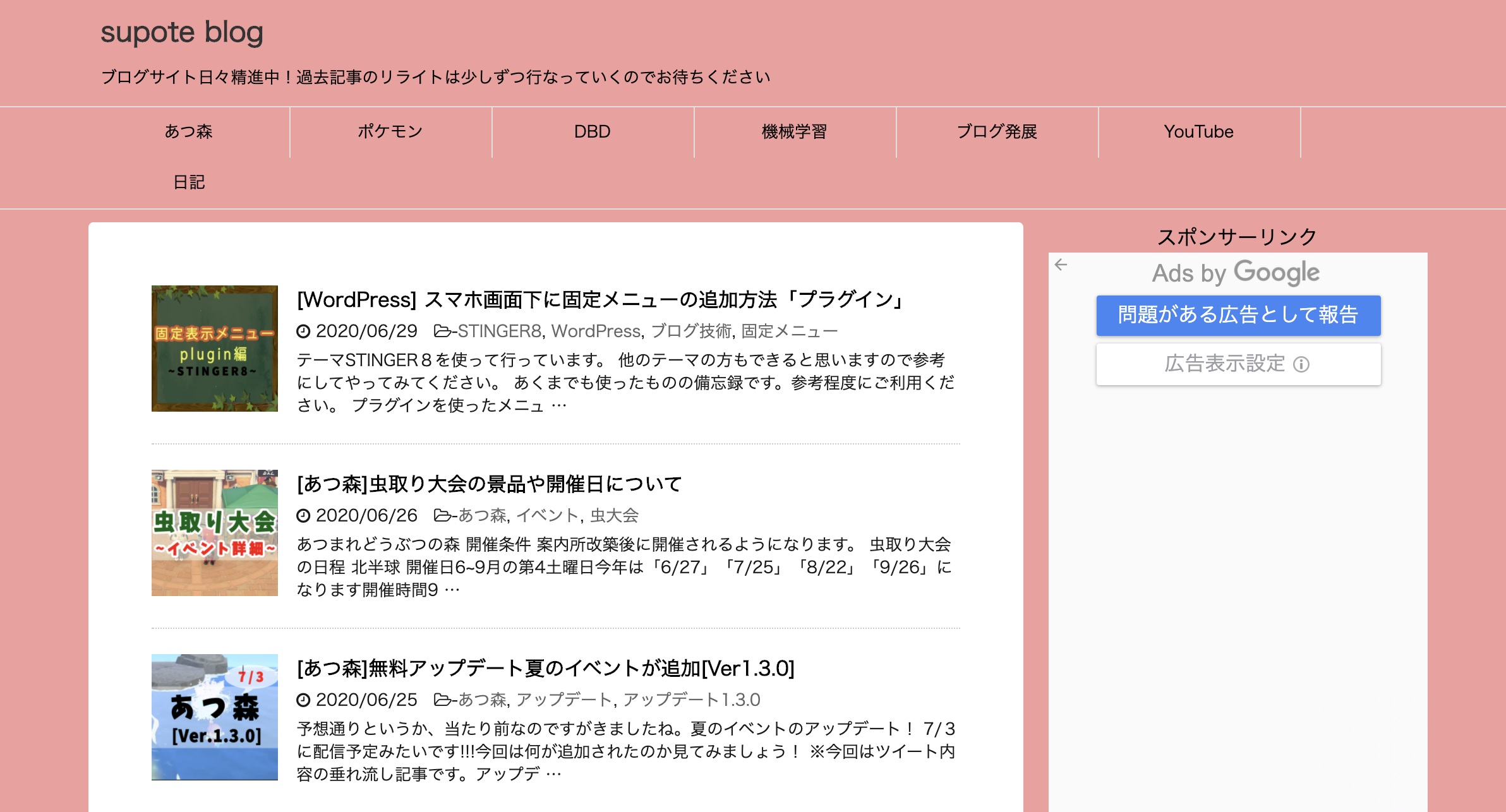Viewport: 1506px width, 812px height.
Task: Open the ブログ発展 menu item
Action: pos(997,132)
